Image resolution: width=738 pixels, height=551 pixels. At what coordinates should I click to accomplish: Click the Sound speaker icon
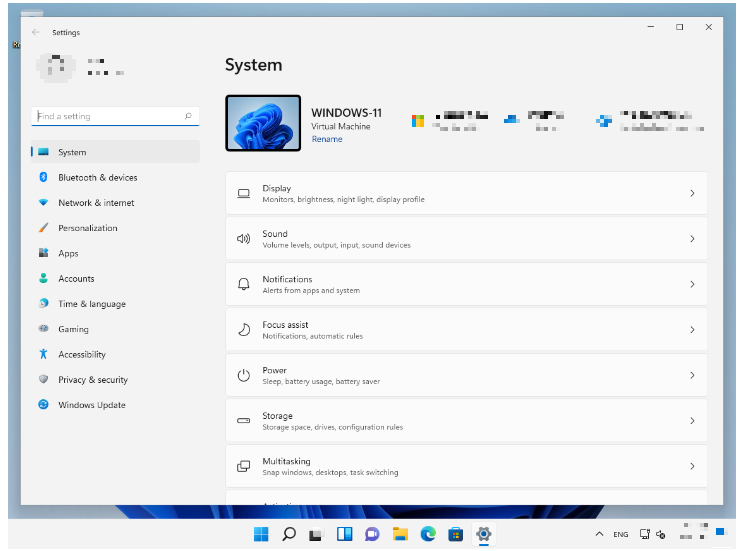point(243,239)
